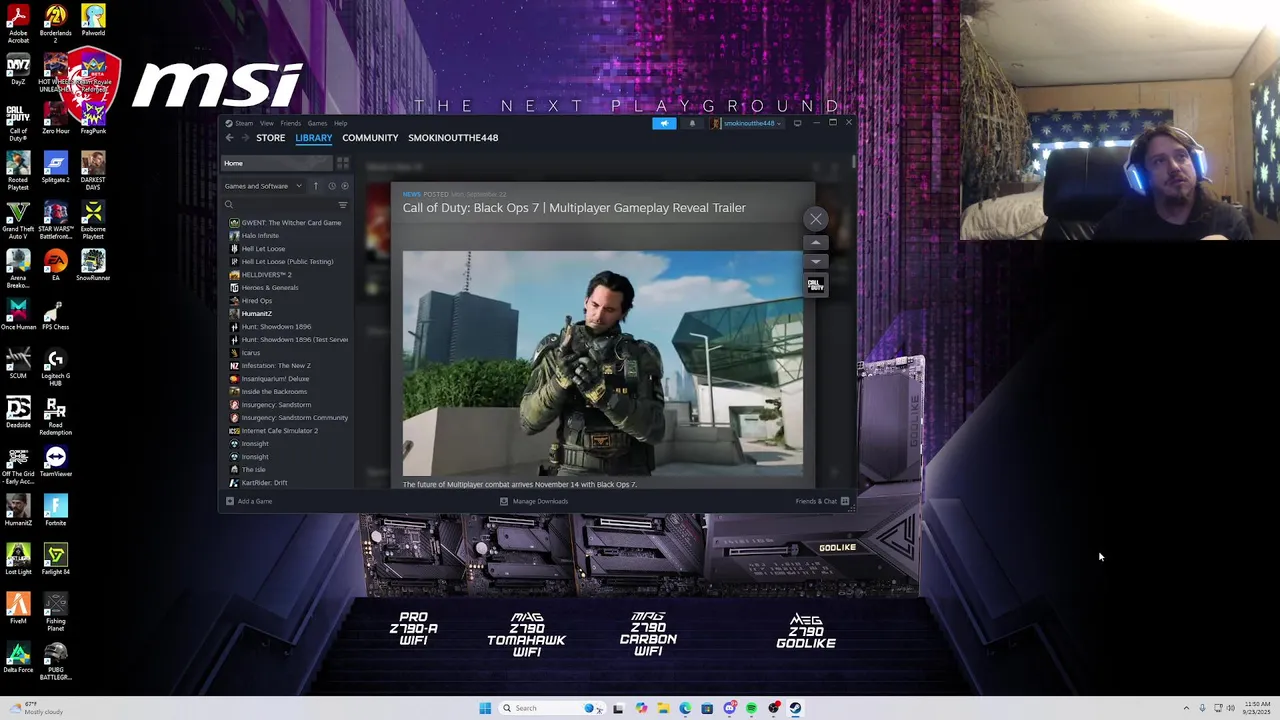Open the View menu

(x=267, y=123)
